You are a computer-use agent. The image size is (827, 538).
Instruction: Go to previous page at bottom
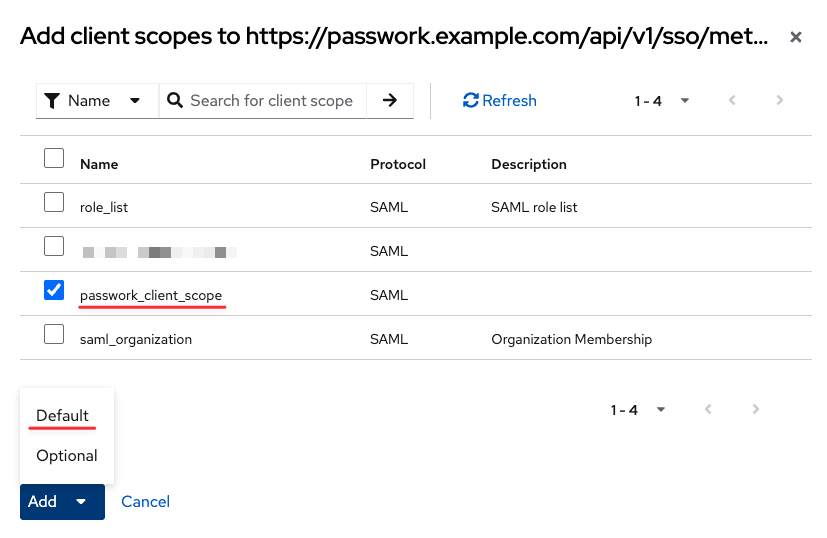coord(708,410)
